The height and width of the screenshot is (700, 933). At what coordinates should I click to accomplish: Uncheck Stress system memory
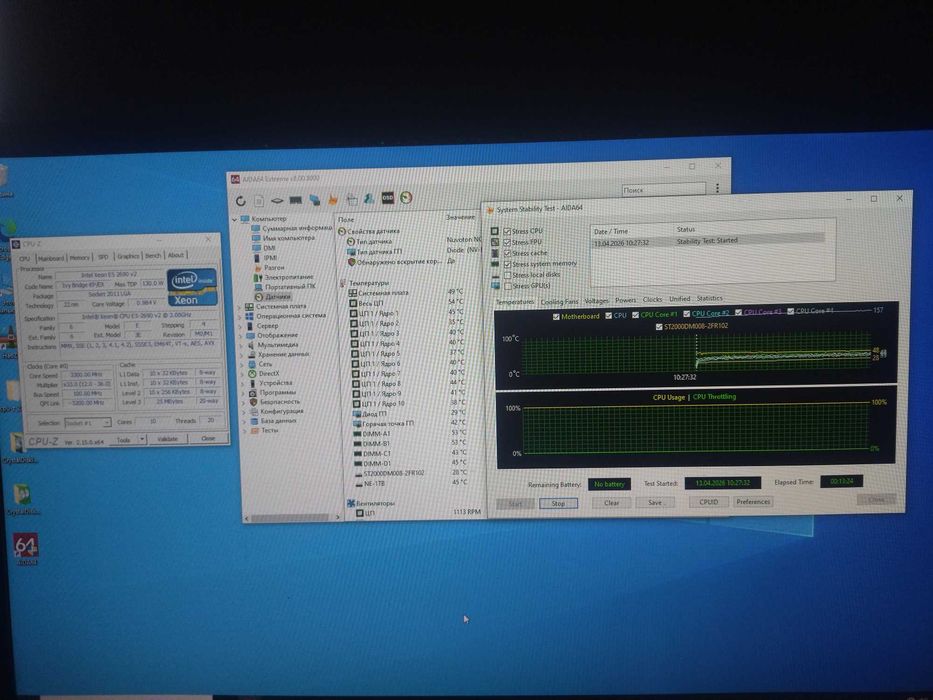pyautogui.click(x=508, y=264)
